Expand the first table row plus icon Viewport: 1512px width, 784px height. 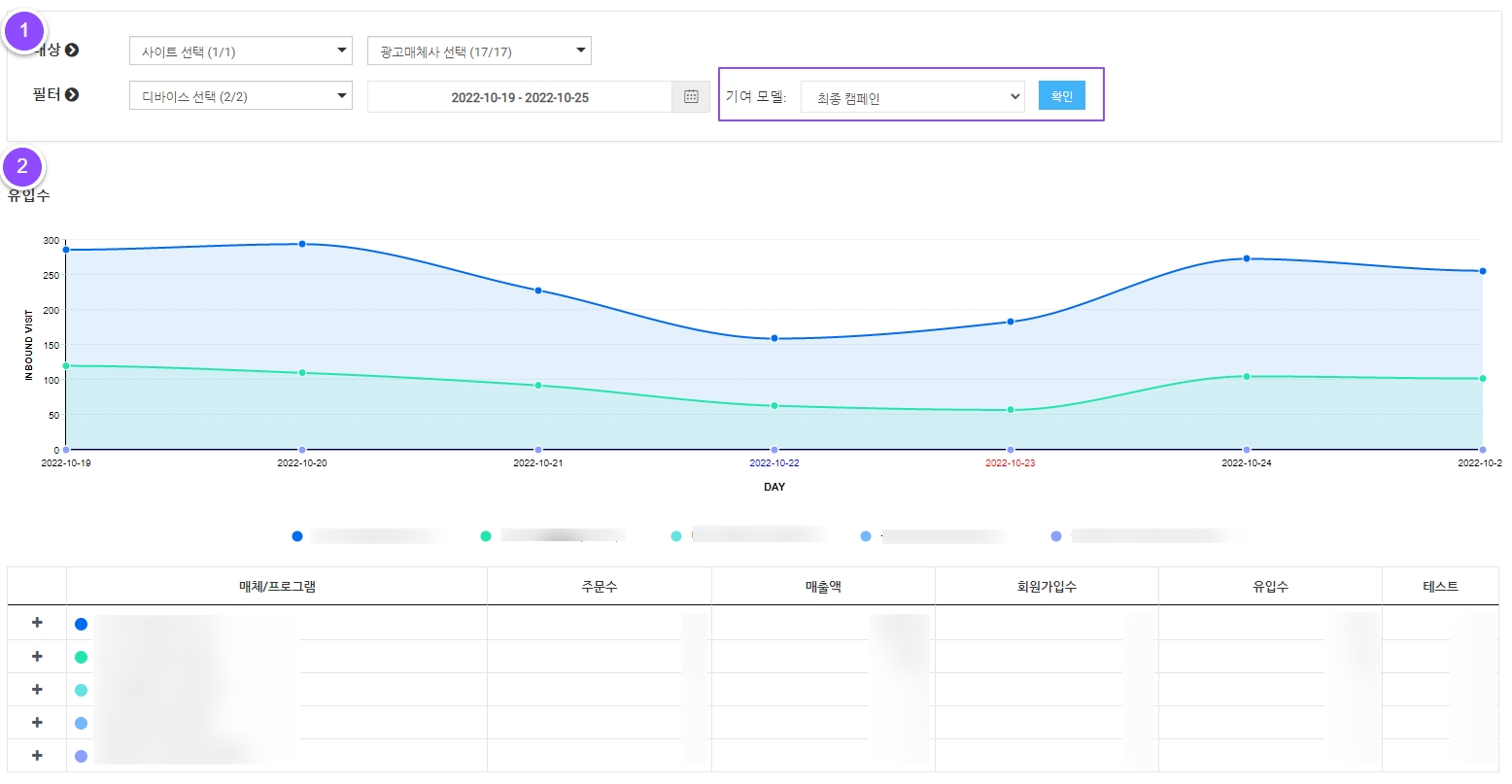[37, 623]
